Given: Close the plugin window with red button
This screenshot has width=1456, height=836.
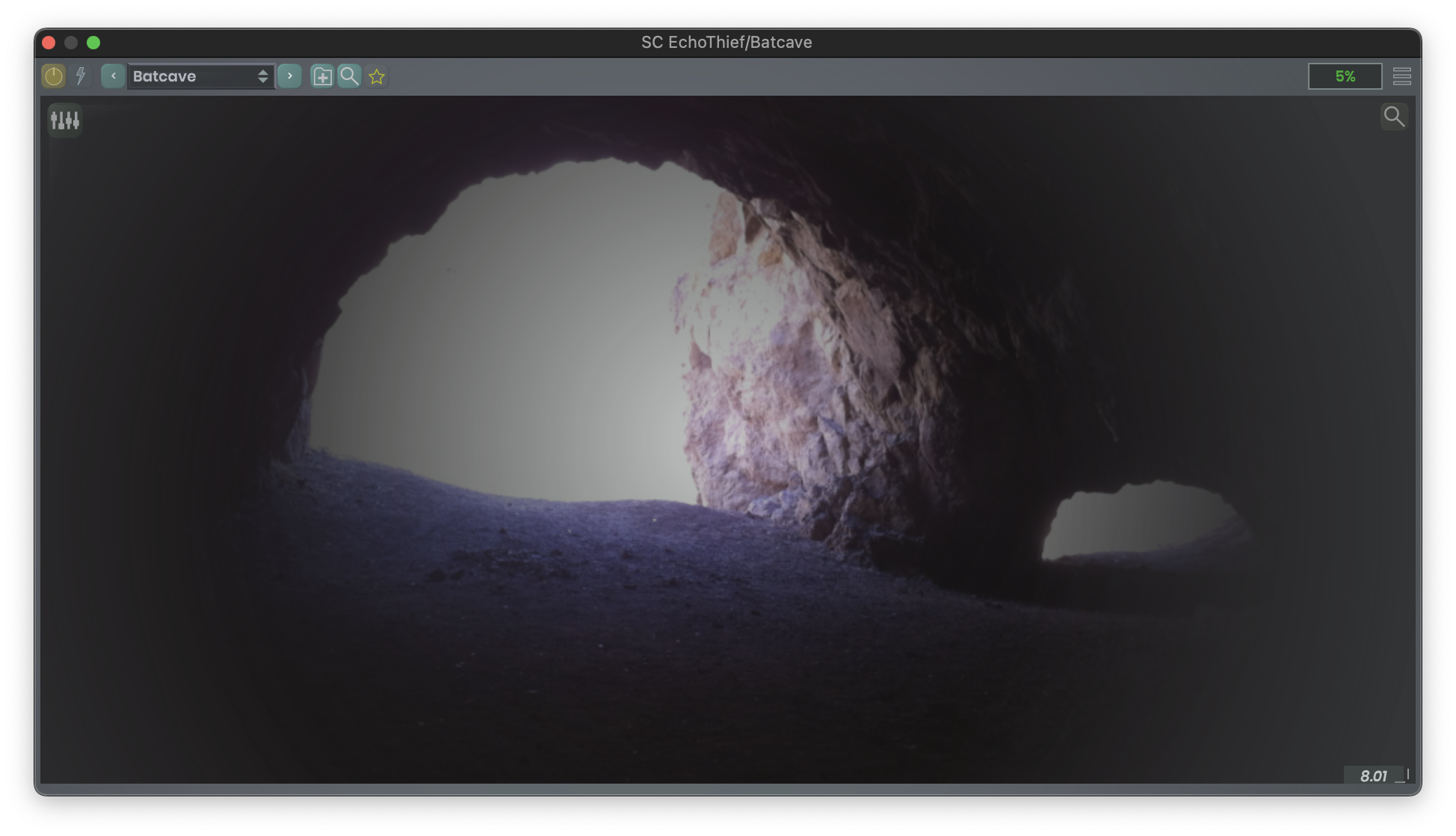Looking at the screenshot, I should pyautogui.click(x=49, y=43).
